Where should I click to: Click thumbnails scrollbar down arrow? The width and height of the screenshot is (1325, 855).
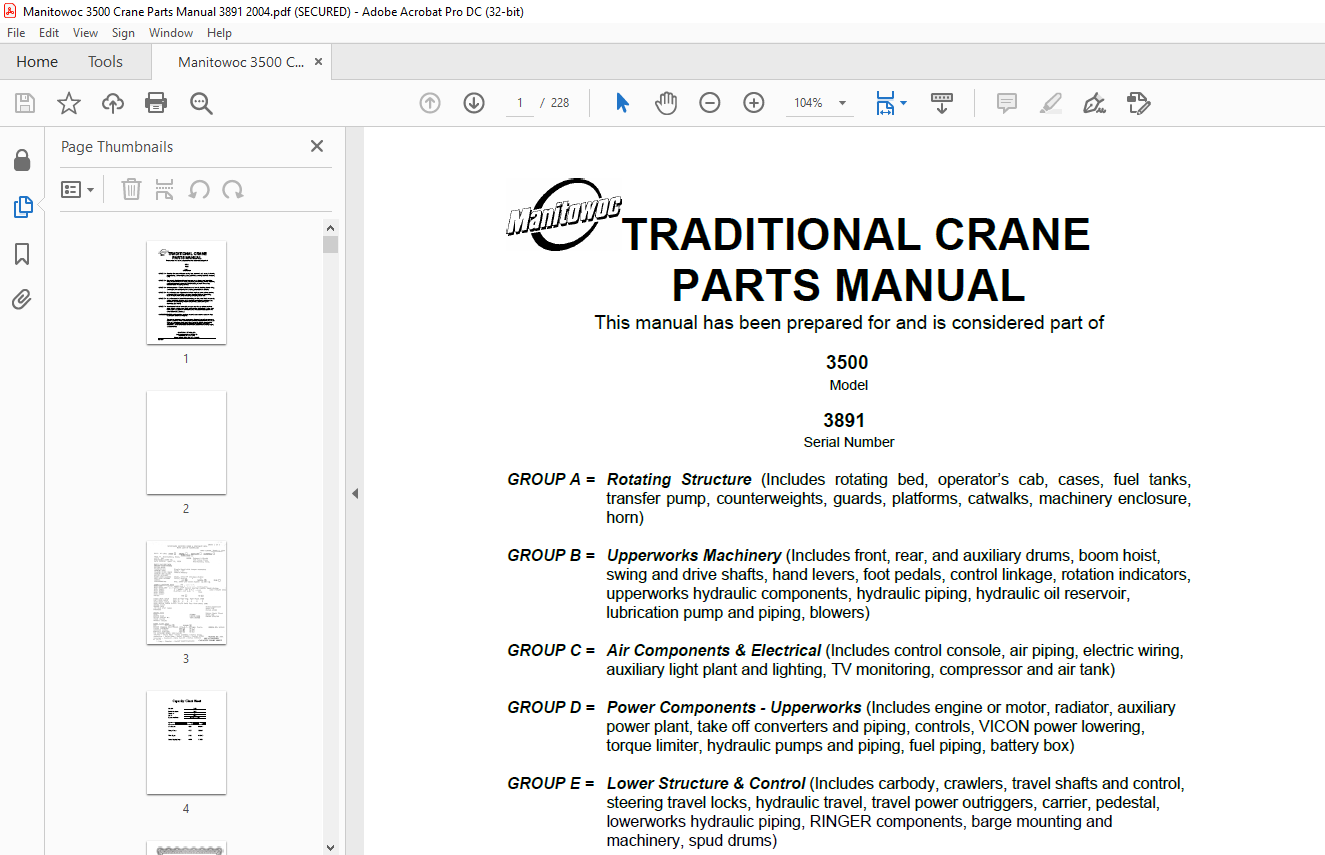331,847
